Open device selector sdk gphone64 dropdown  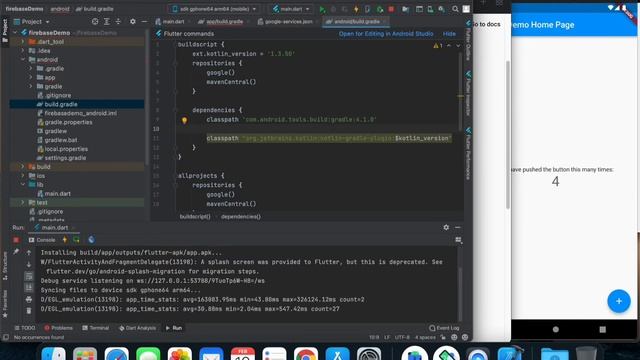click(x=214, y=9)
